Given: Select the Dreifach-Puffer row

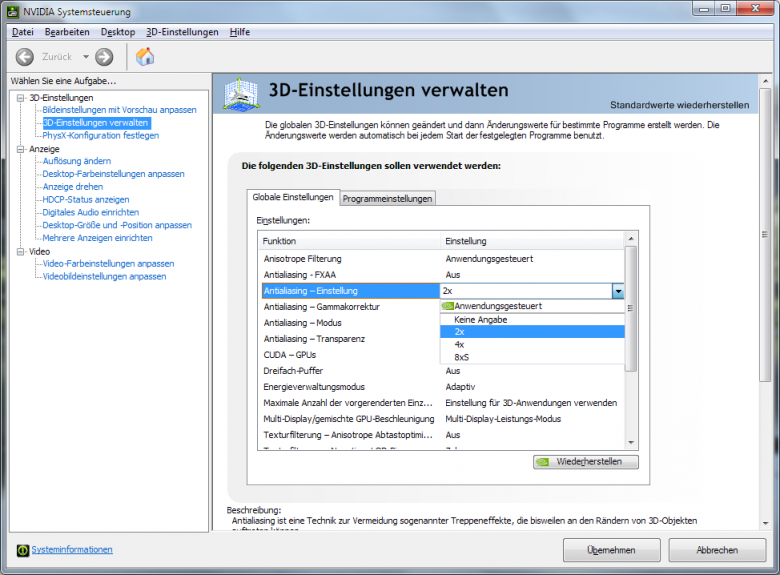Looking at the screenshot, I should coord(443,371).
